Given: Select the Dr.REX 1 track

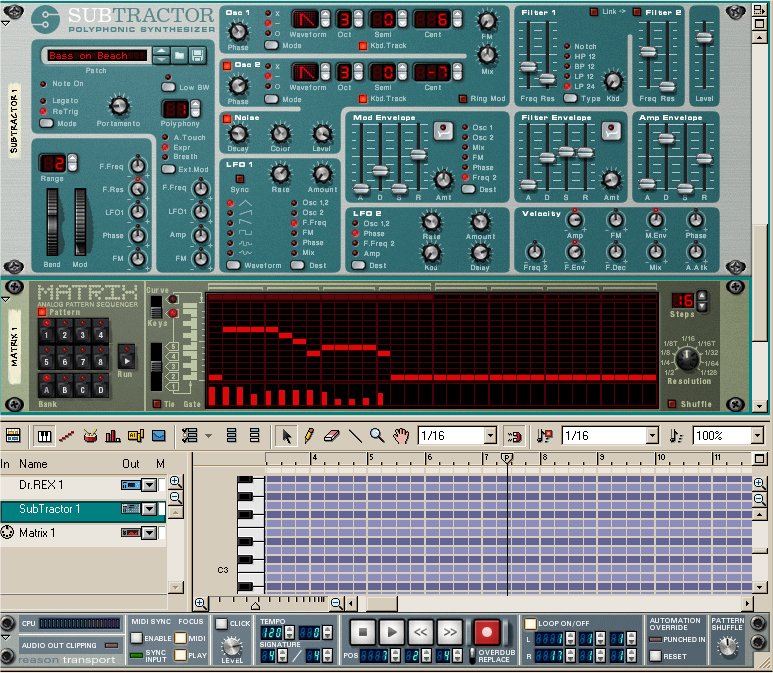Looking at the screenshot, I should [83, 485].
